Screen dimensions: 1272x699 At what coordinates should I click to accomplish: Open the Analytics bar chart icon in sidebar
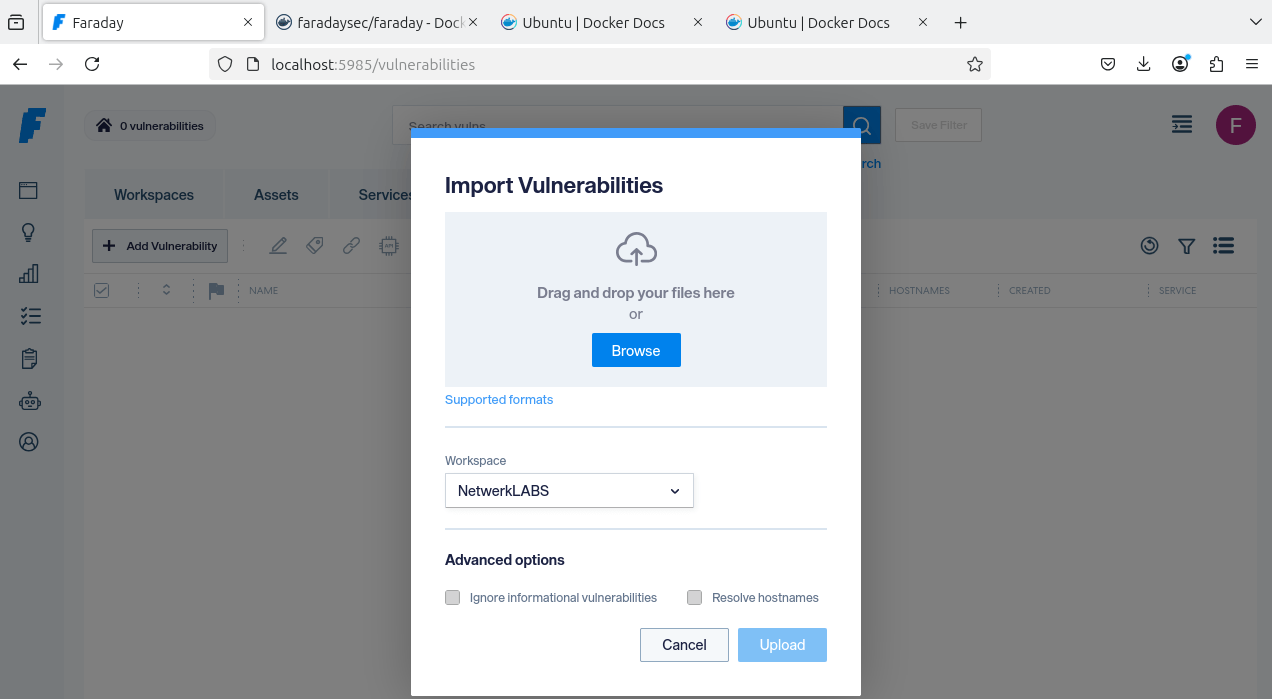(29, 273)
